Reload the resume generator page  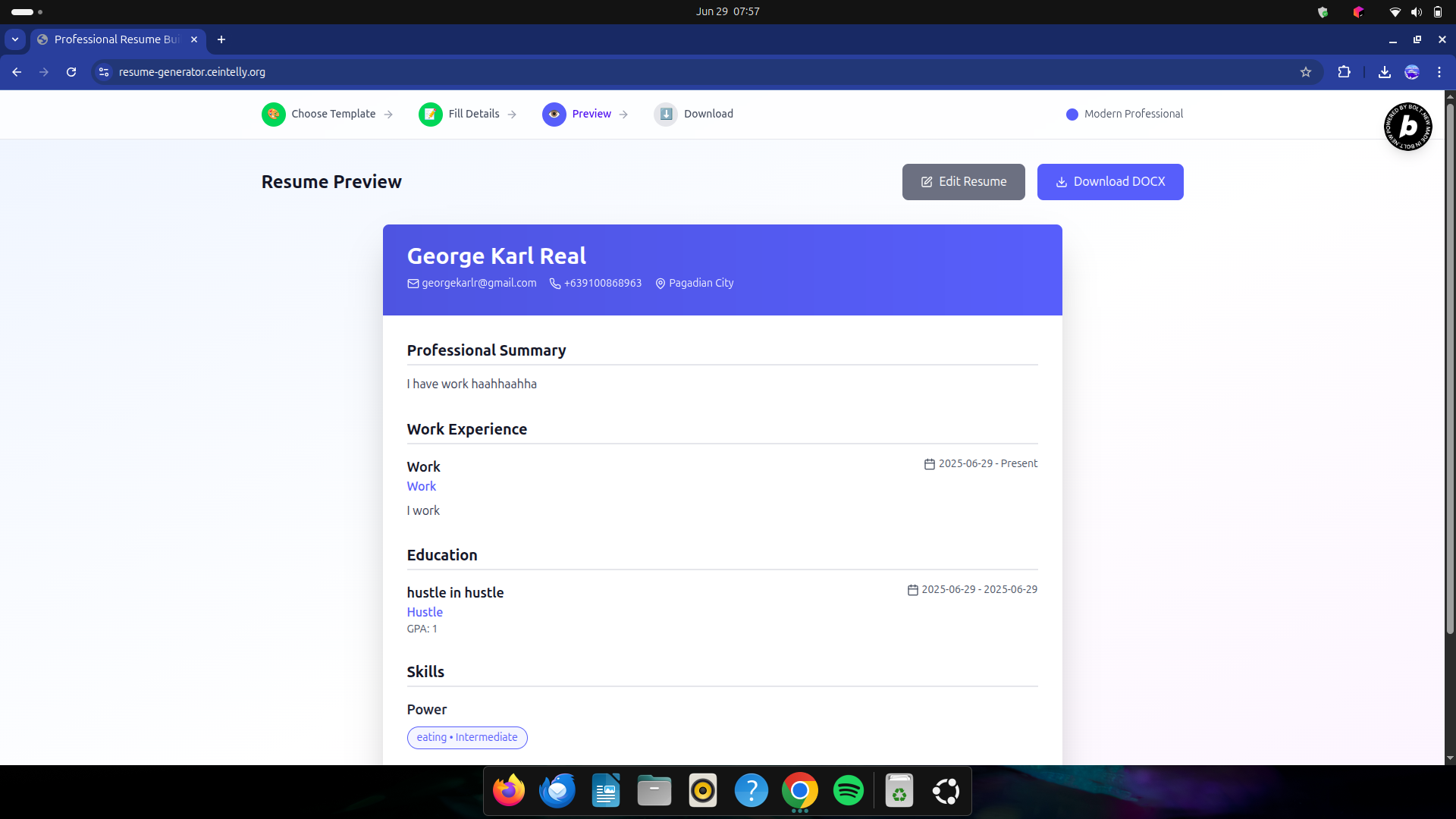[x=71, y=72]
